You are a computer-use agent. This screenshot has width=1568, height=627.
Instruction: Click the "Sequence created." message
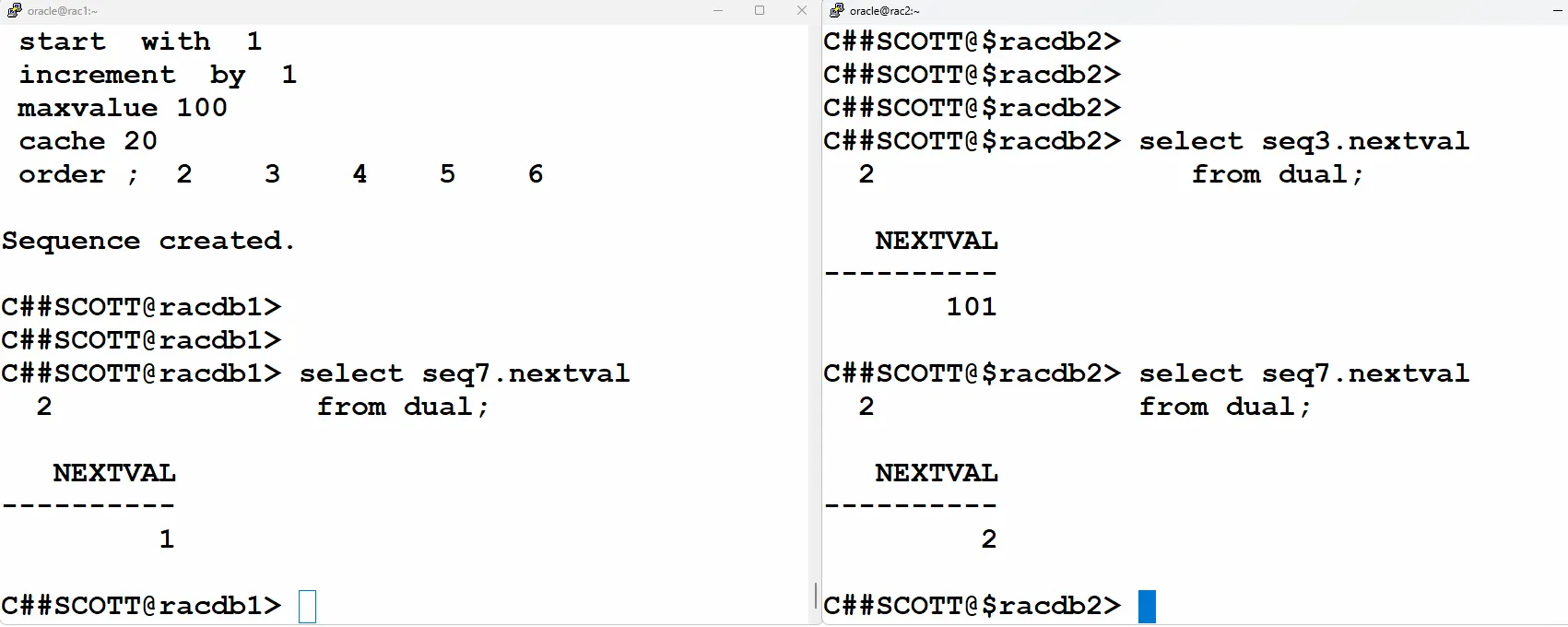click(148, 242)
